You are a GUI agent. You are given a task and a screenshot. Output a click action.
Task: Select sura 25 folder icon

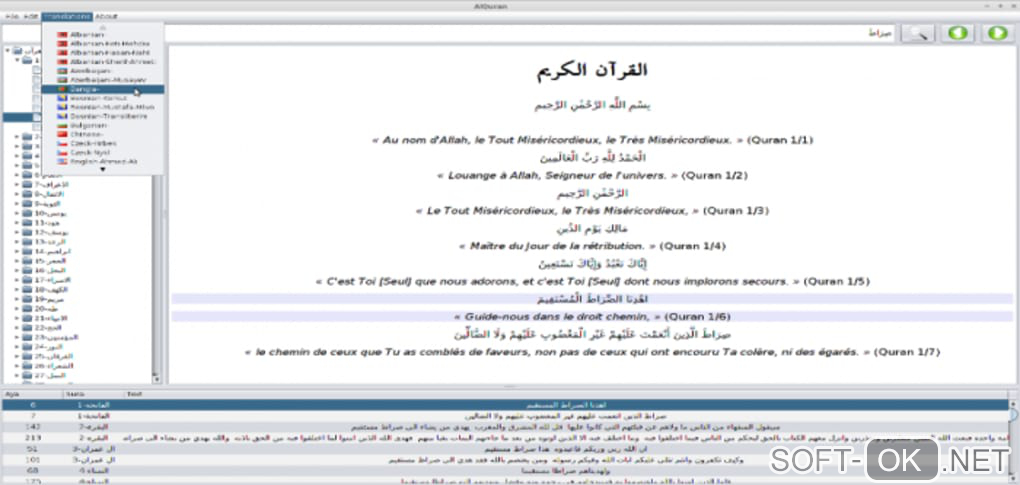click(27, 356)
